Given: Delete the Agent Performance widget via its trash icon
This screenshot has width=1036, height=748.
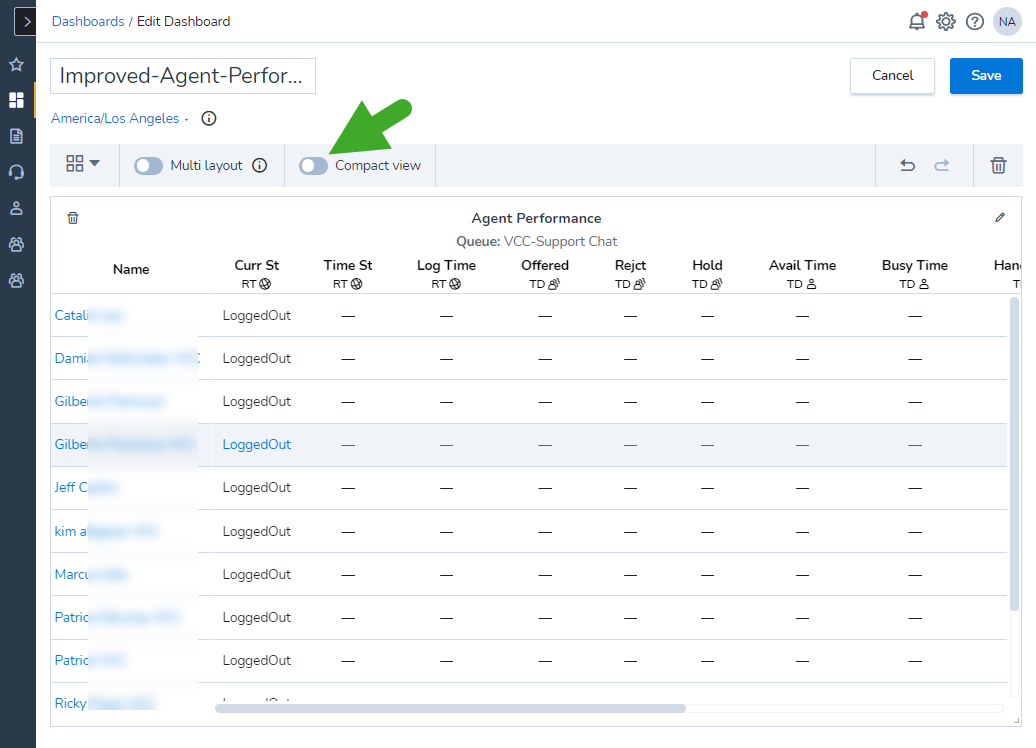Looking at the screenshot, I should [72, 217].
